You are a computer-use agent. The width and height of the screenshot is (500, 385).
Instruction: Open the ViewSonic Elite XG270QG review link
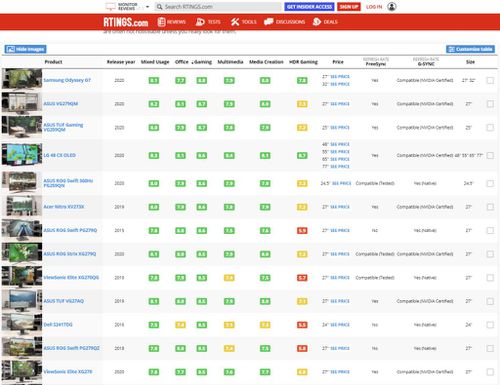point(71,277)
